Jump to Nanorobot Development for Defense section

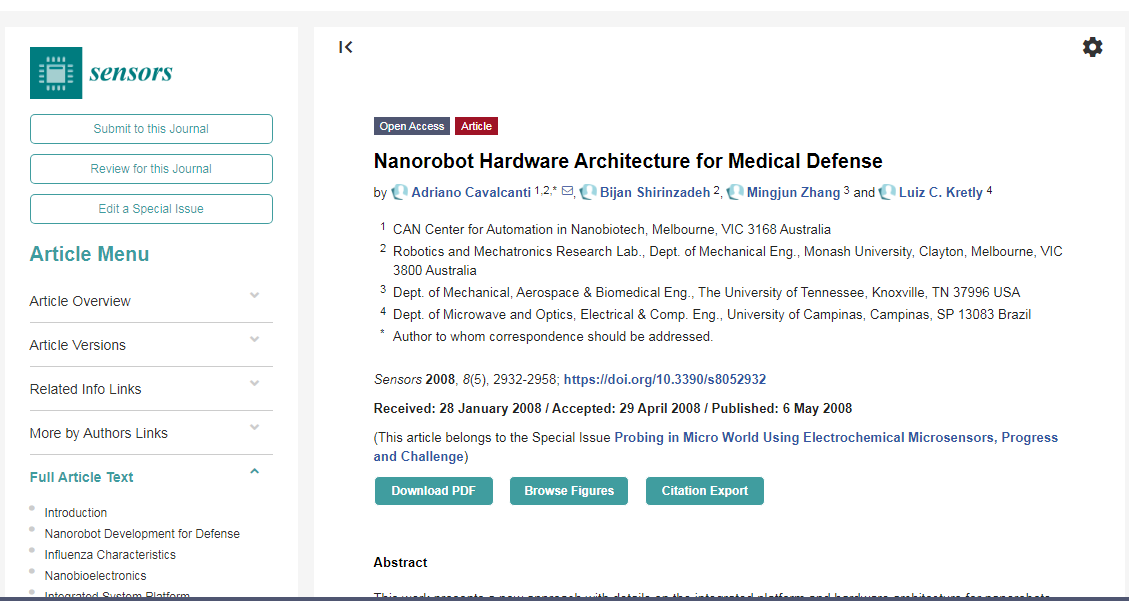pyautogui.click(x=142, y=533)
